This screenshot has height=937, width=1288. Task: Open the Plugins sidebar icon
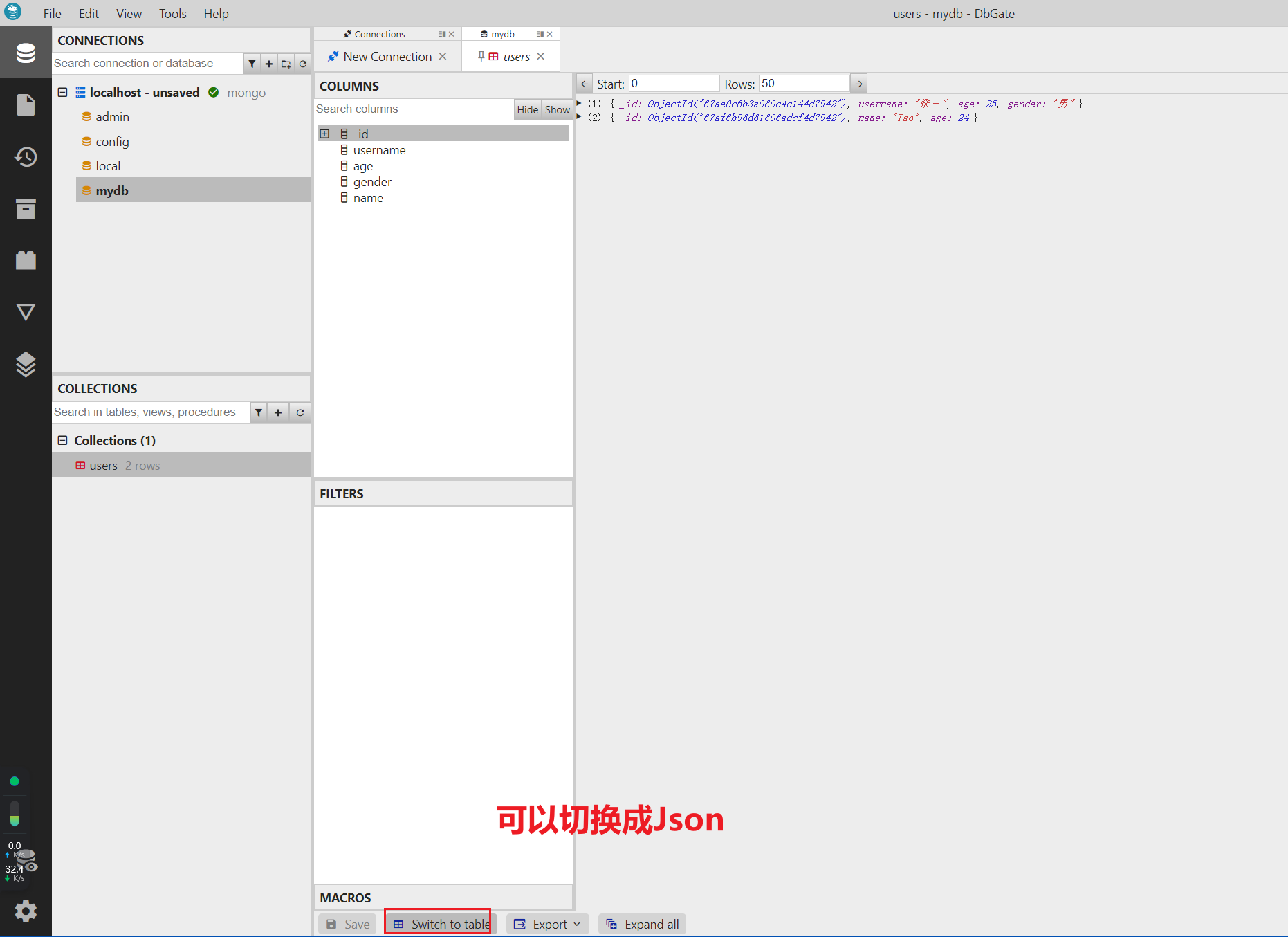click(26, 260)
